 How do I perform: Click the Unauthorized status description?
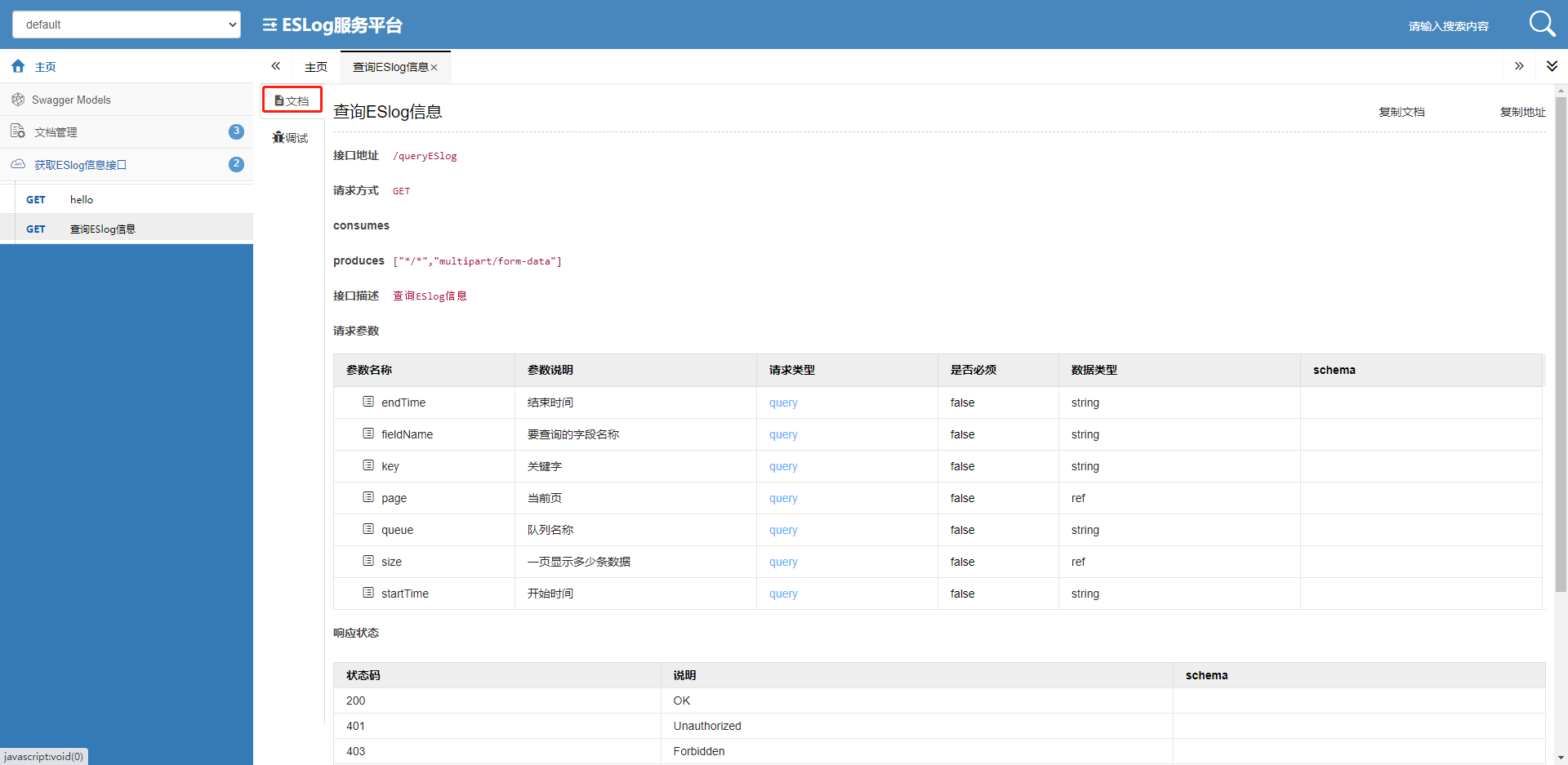[x=707, y=726]
